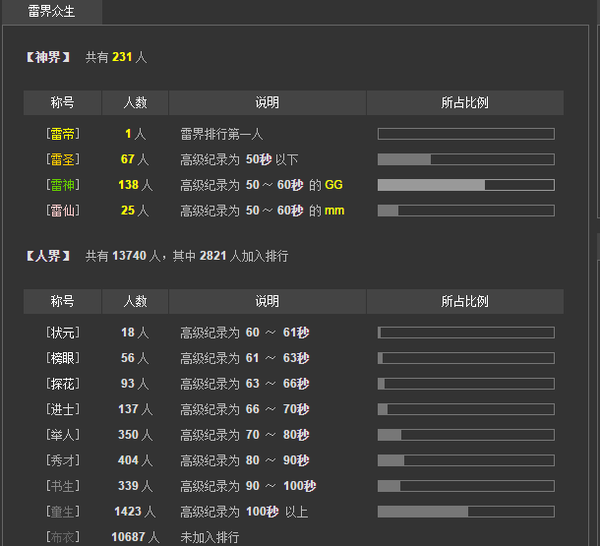Select the 2821 ranked count text

[x=213, y=256]
